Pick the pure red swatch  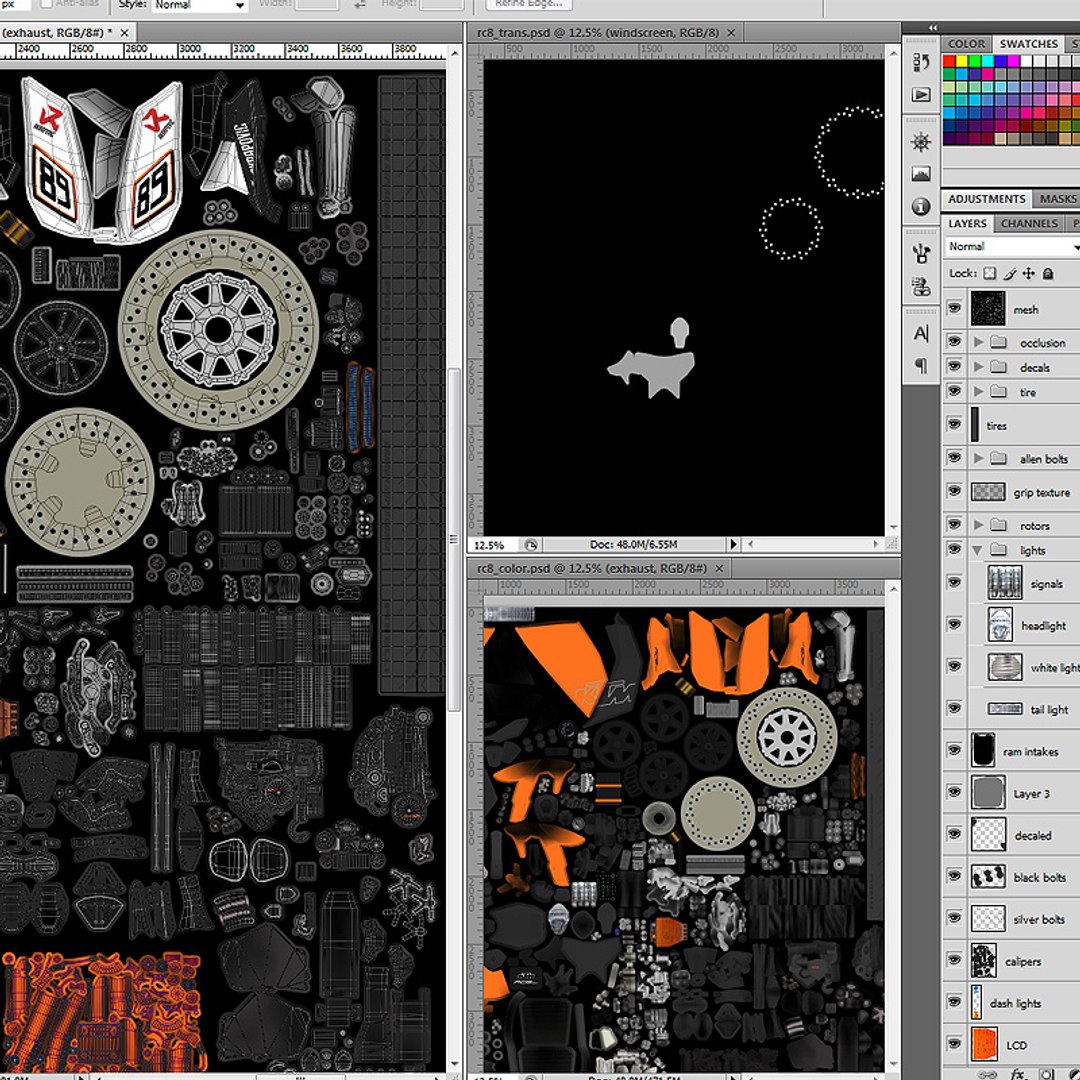click(949, 61)
